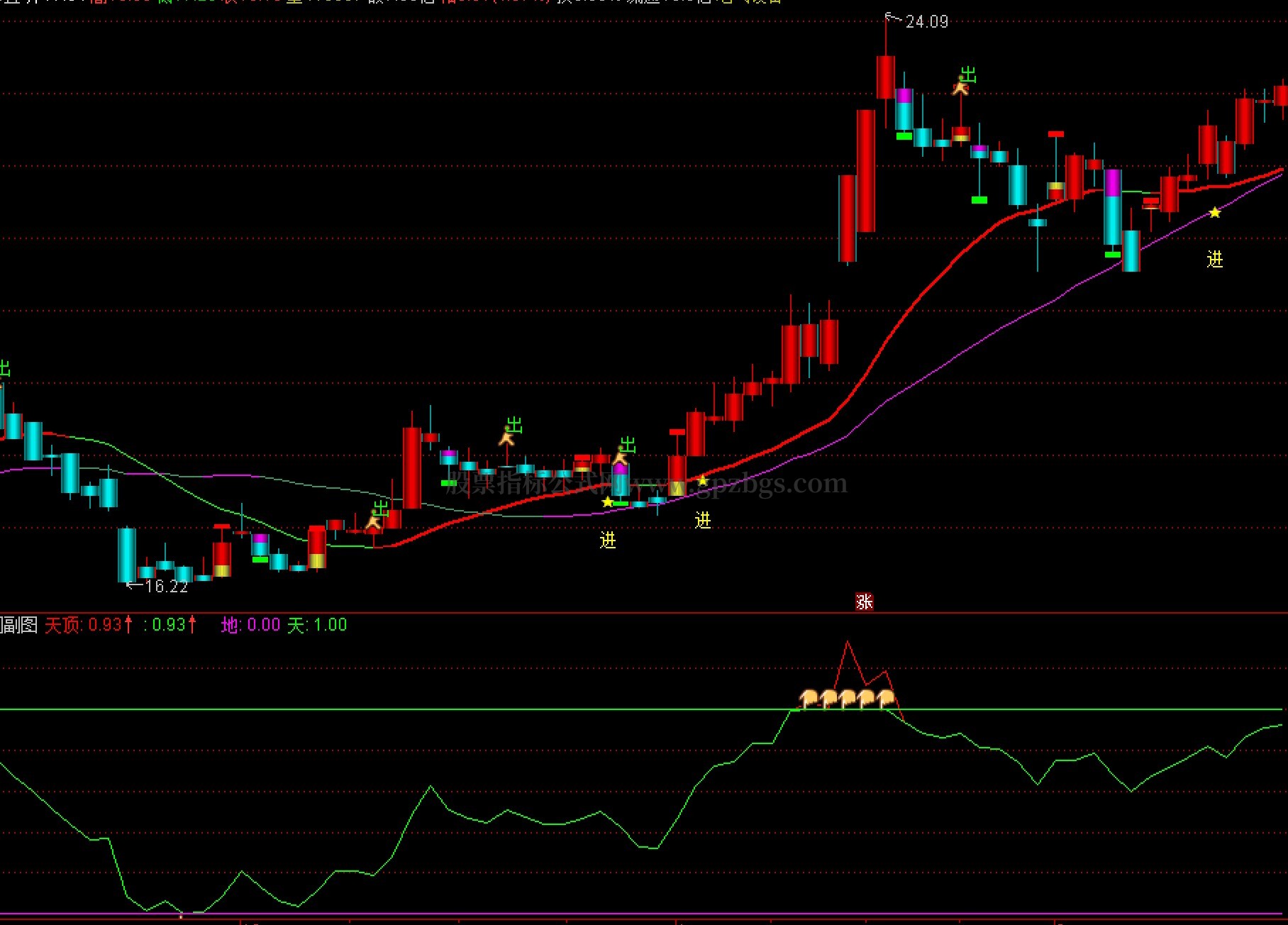The height and width of the screenshot is (925, 1288).
Task: Select the green 天: 1.00 indicator value
Action: (x=317, y=624)
